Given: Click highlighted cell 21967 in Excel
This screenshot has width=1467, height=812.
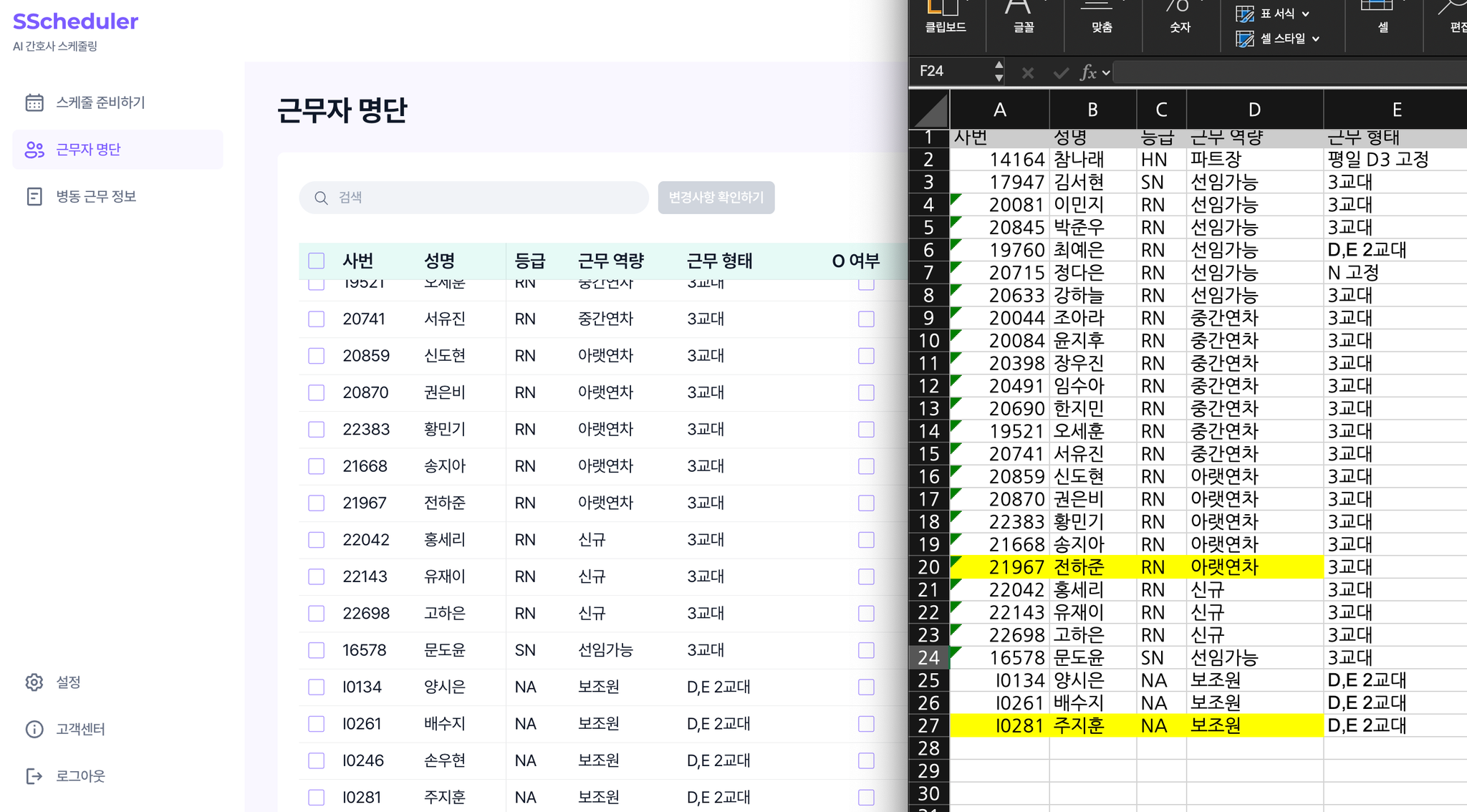Looking at the screenshot, I should coord(1000,567).
